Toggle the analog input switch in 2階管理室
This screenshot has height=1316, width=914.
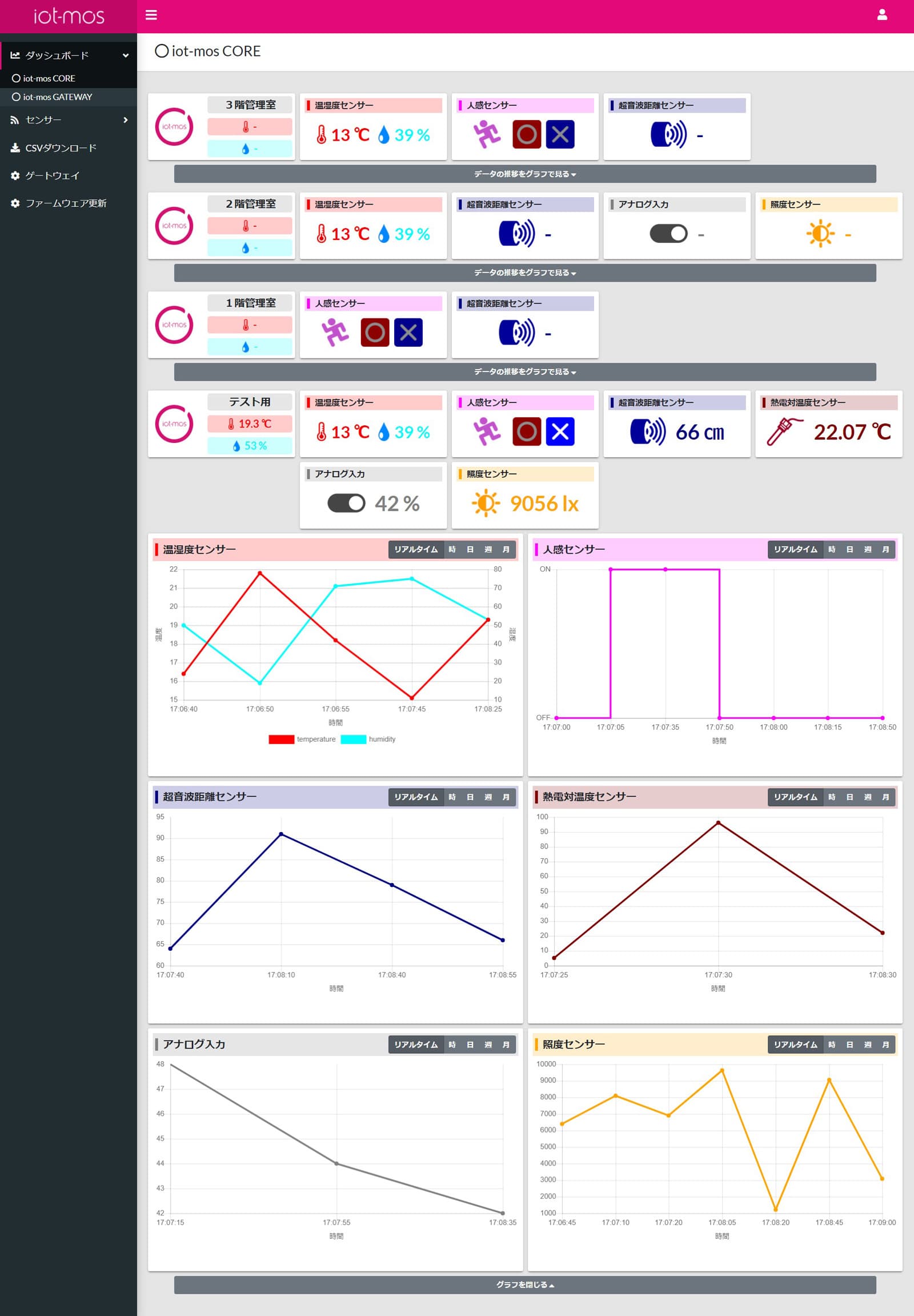click(668, 234)
